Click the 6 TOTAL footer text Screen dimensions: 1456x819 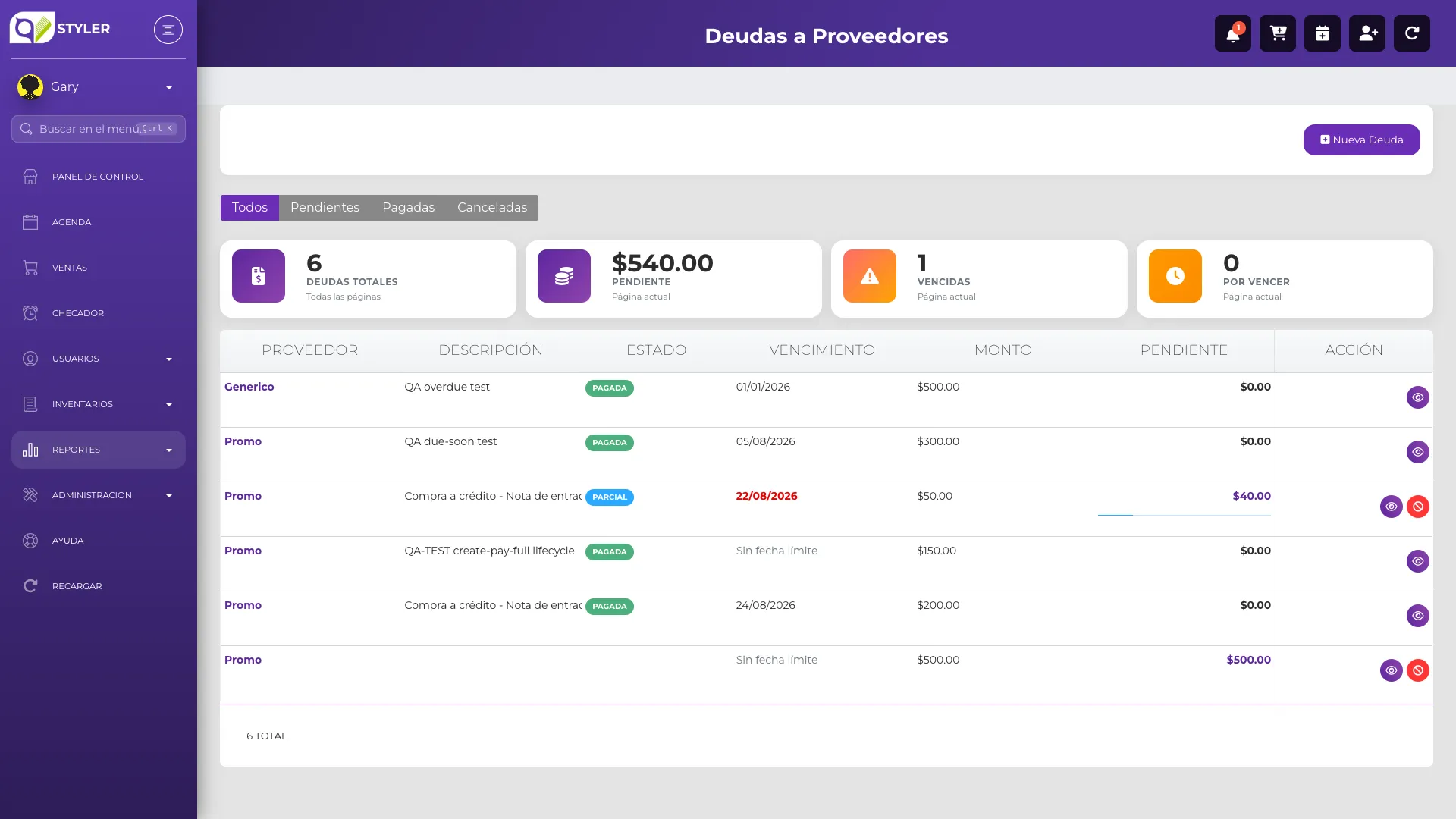(267, 736)
